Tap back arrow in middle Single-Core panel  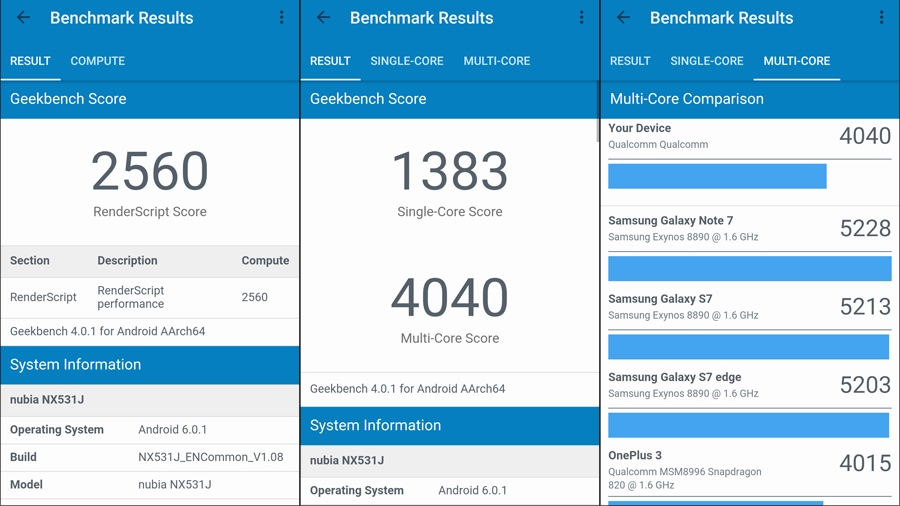pyautogui.click(x=324, y=18)
